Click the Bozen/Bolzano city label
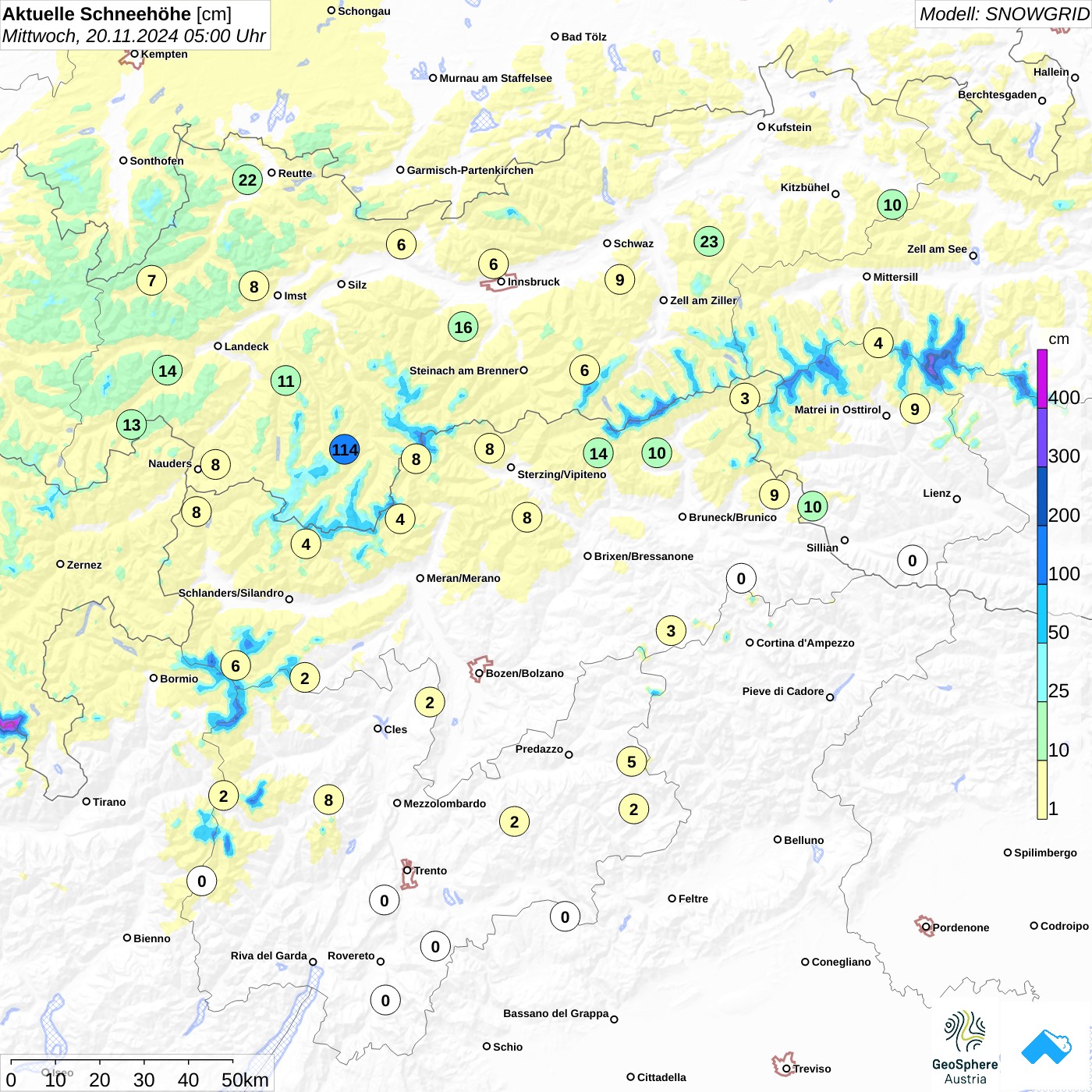 (x=525, y=673)
